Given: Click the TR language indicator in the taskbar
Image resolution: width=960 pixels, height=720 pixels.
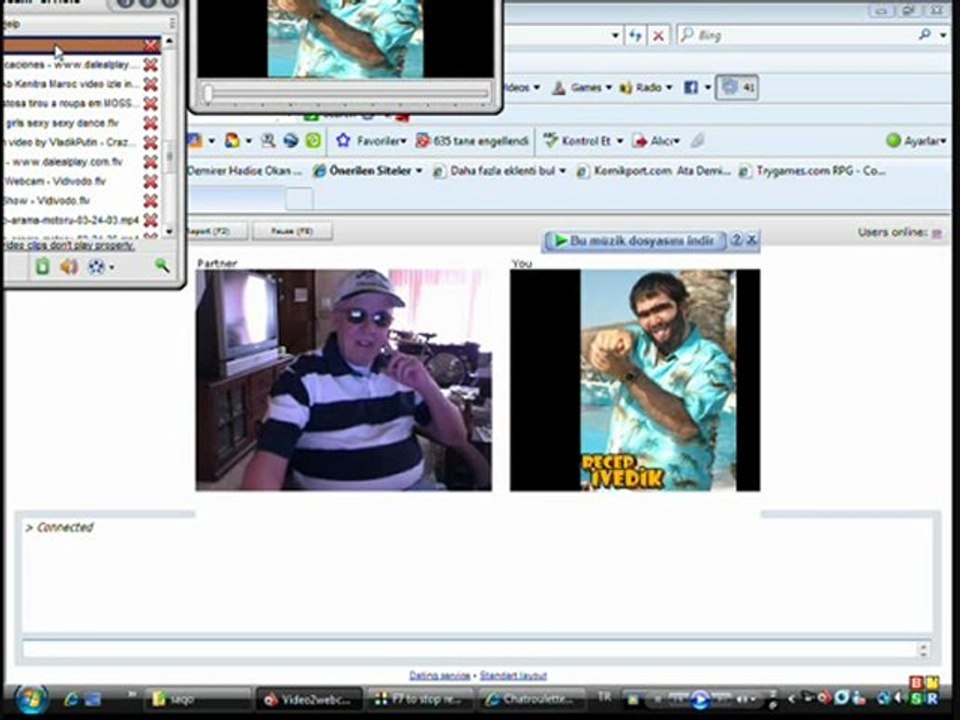Looking at the screenshot, I should pyautogui.click(x=604, y=697).
